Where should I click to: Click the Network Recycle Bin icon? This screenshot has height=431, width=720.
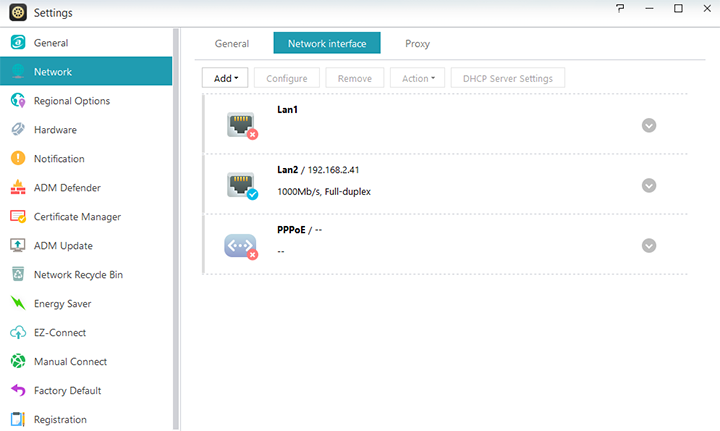tap(17, 275)
